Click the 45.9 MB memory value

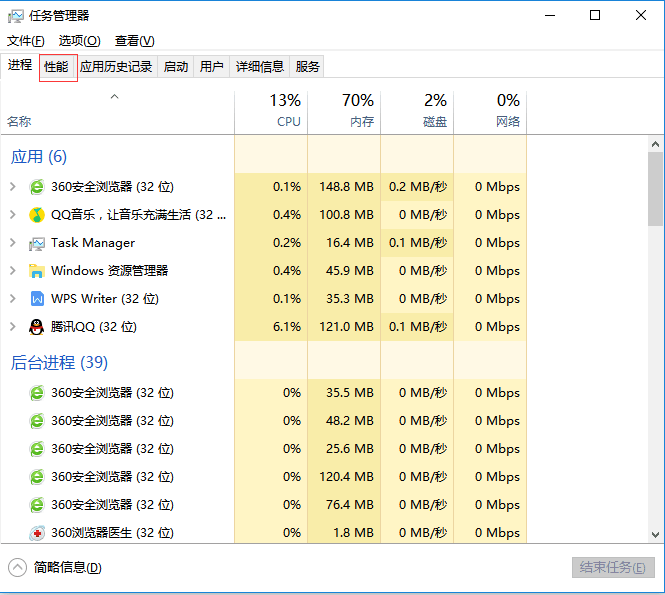pyautogui.click(x=350, y=271)
